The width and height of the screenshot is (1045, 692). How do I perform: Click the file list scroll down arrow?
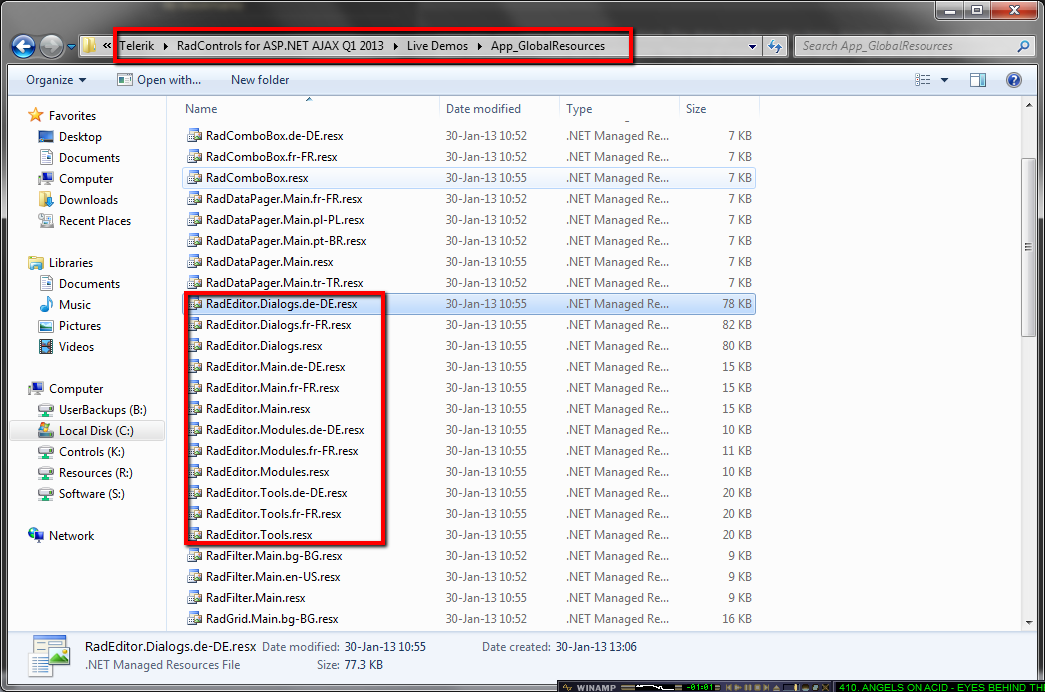(x=1029, y=622)
